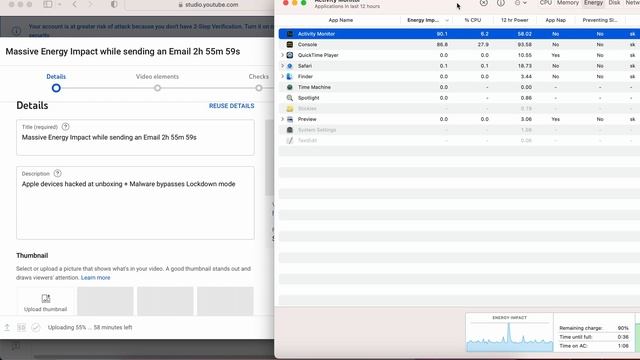Click REUSE DETAILS
Screen dimensions: 640x360
tap(231, 106)
